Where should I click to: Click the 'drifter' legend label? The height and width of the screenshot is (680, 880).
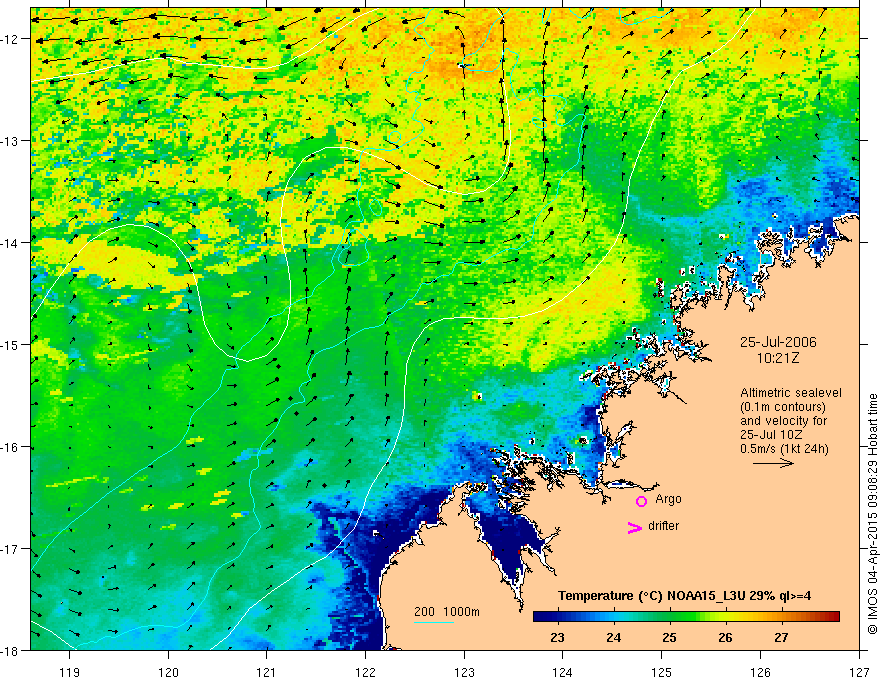[663, 526]
